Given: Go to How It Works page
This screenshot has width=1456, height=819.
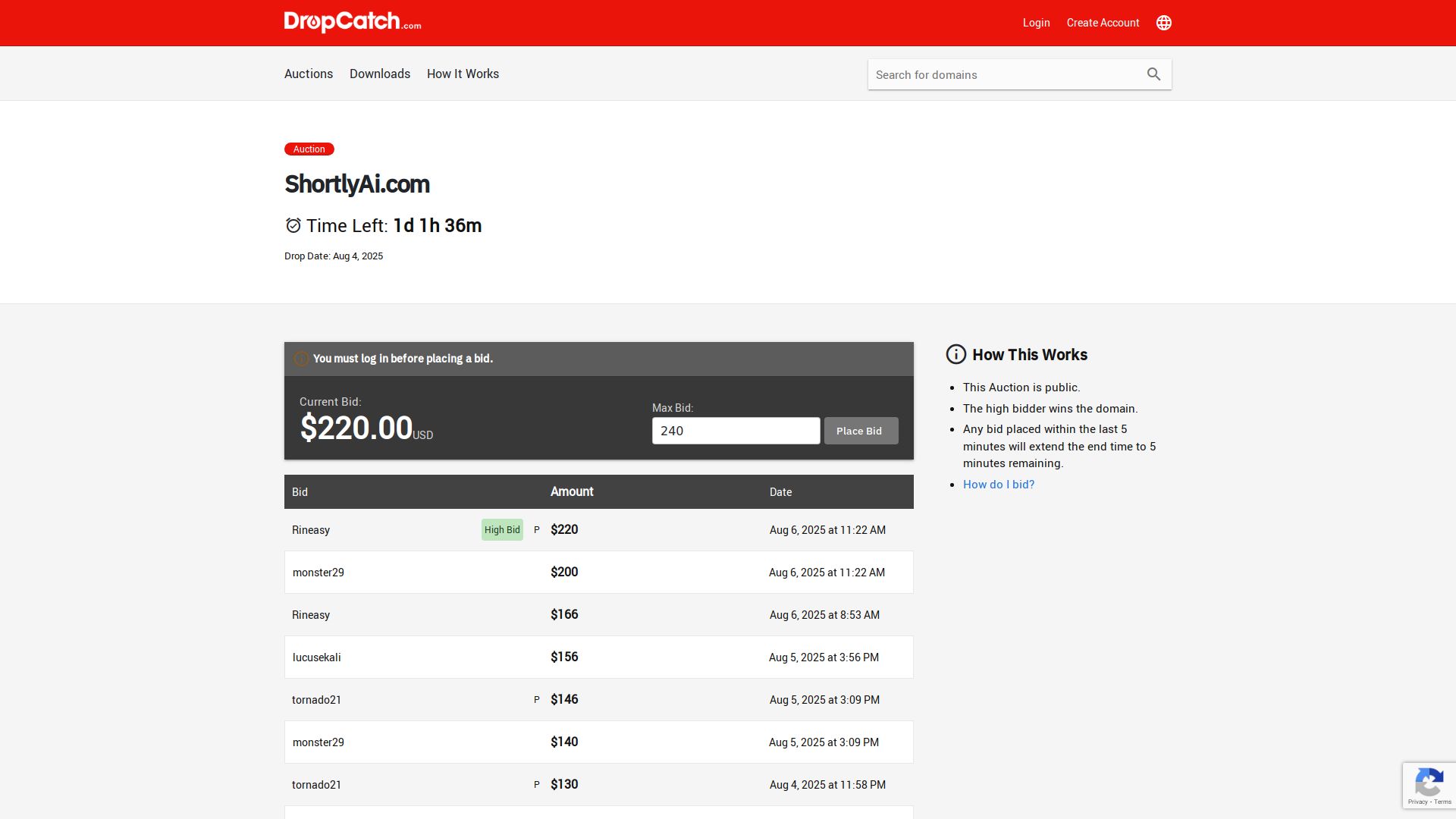Looking at the screenshot, I should click(463, 74).
